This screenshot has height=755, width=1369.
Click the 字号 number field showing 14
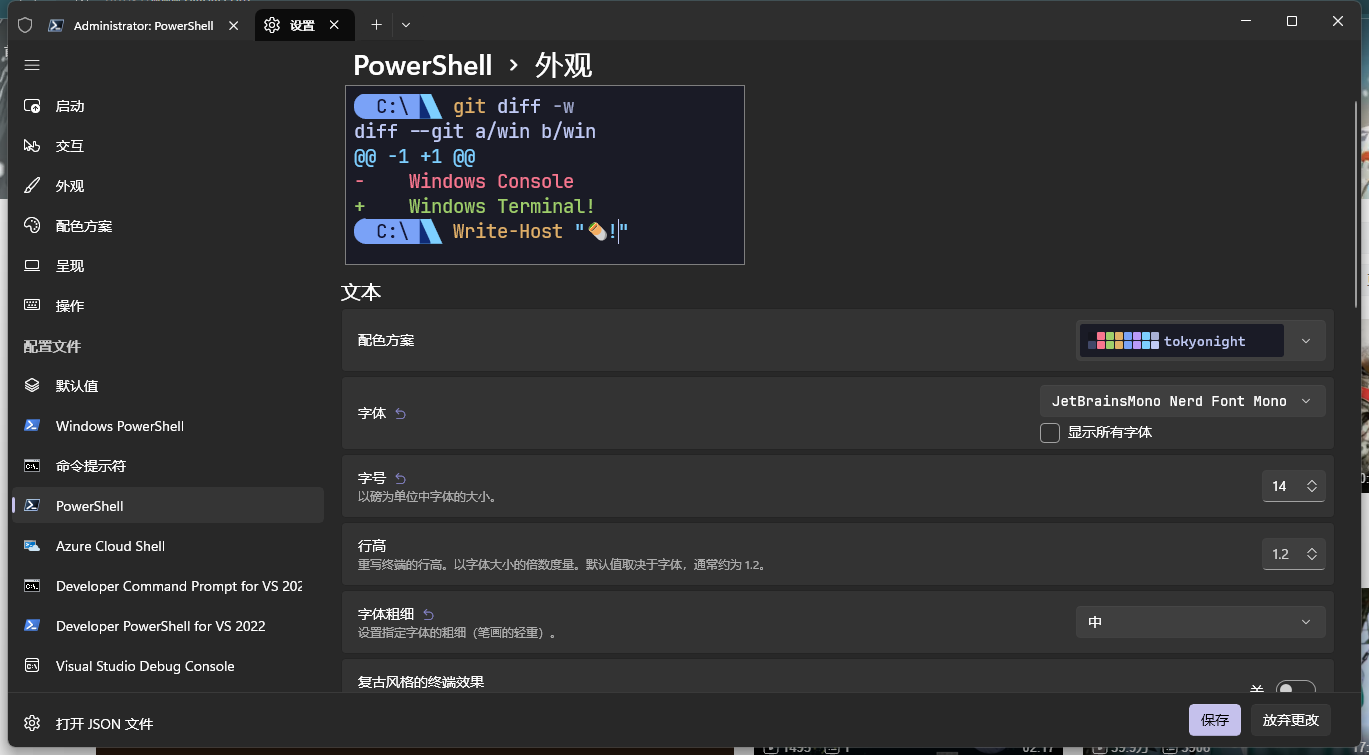pyautogui.click(x=1294, y=486)
